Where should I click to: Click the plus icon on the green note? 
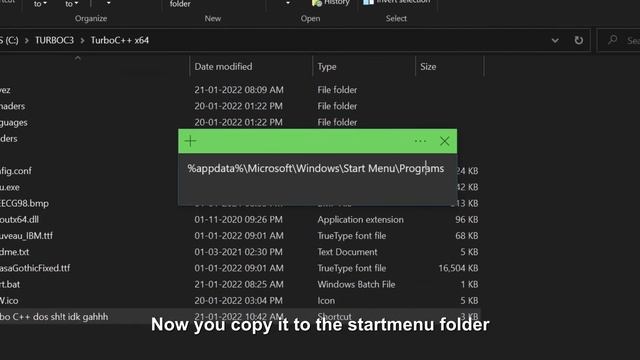pyautogui.click(x=191, y=141)
